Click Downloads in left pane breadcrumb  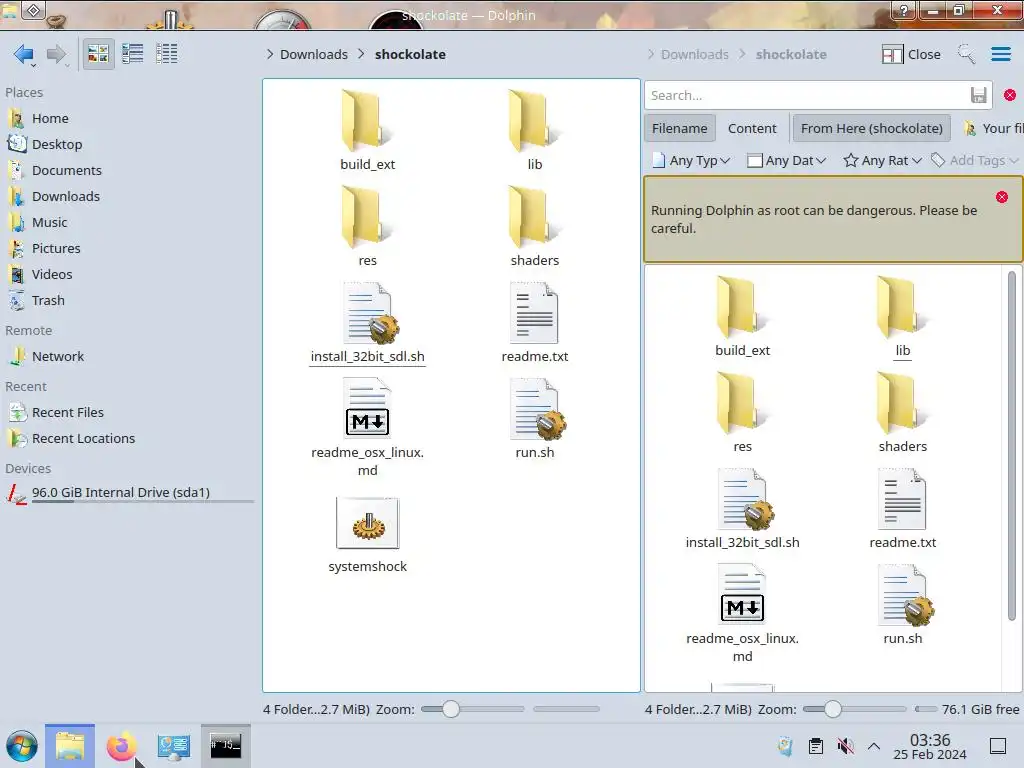[x=314, y=54]
